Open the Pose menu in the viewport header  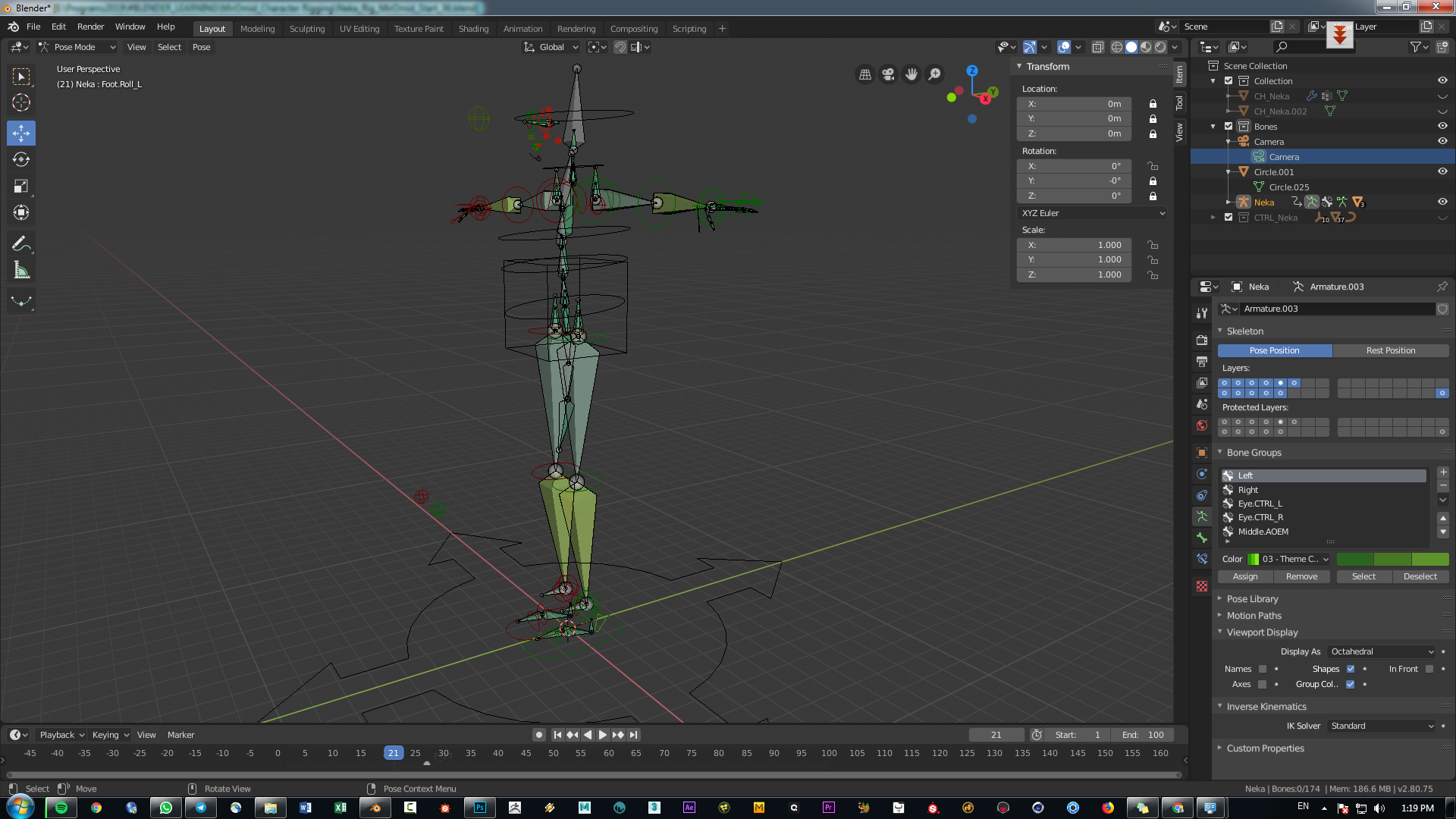(x=201, y=47)
